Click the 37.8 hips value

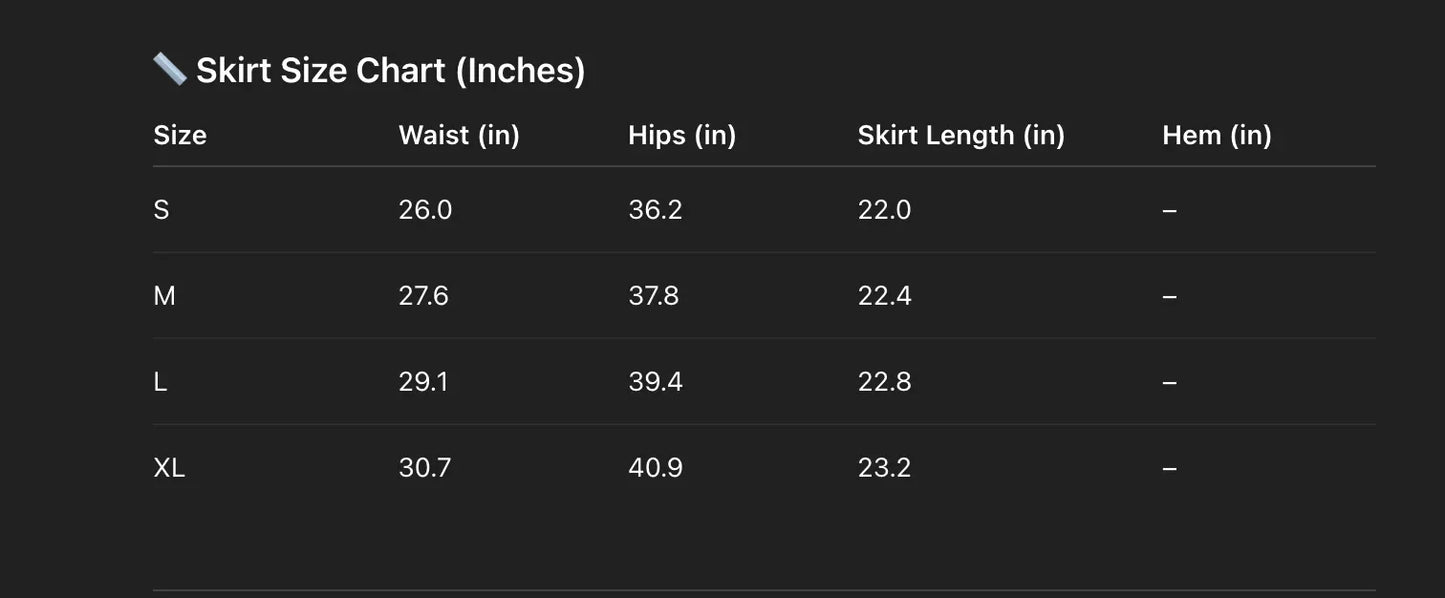pos(654,296)
